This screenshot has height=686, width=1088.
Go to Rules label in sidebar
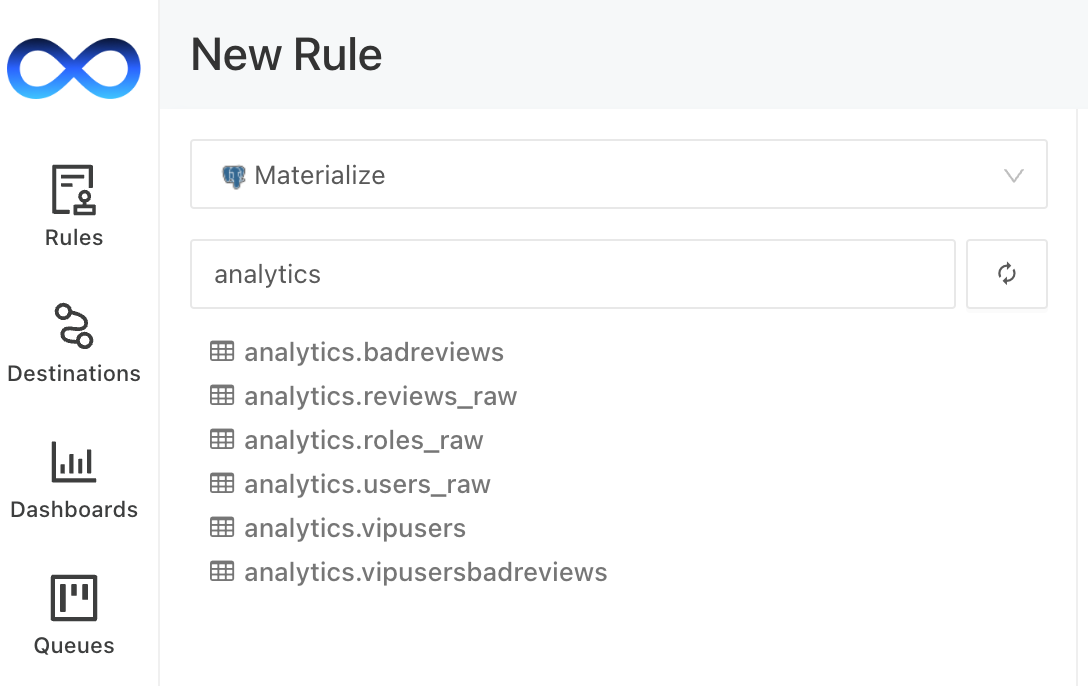(x=74, y=238)
